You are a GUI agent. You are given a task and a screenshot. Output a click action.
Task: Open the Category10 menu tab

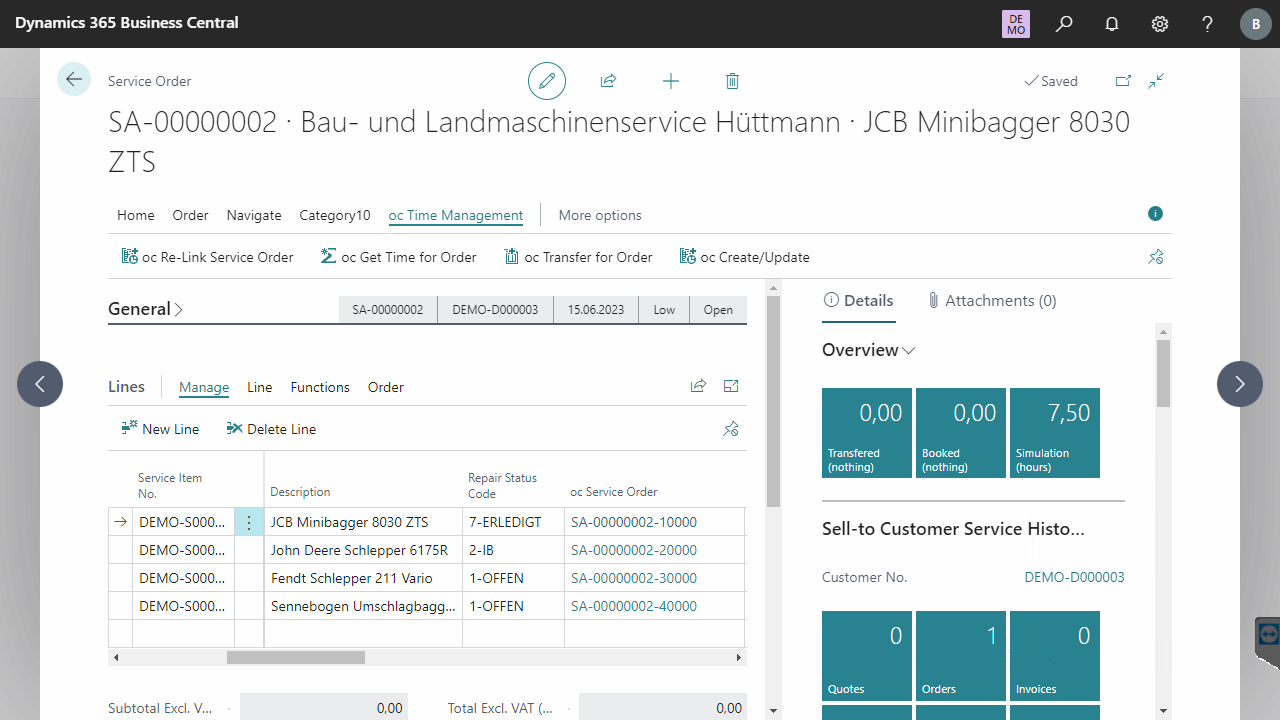tap(335, 215)
